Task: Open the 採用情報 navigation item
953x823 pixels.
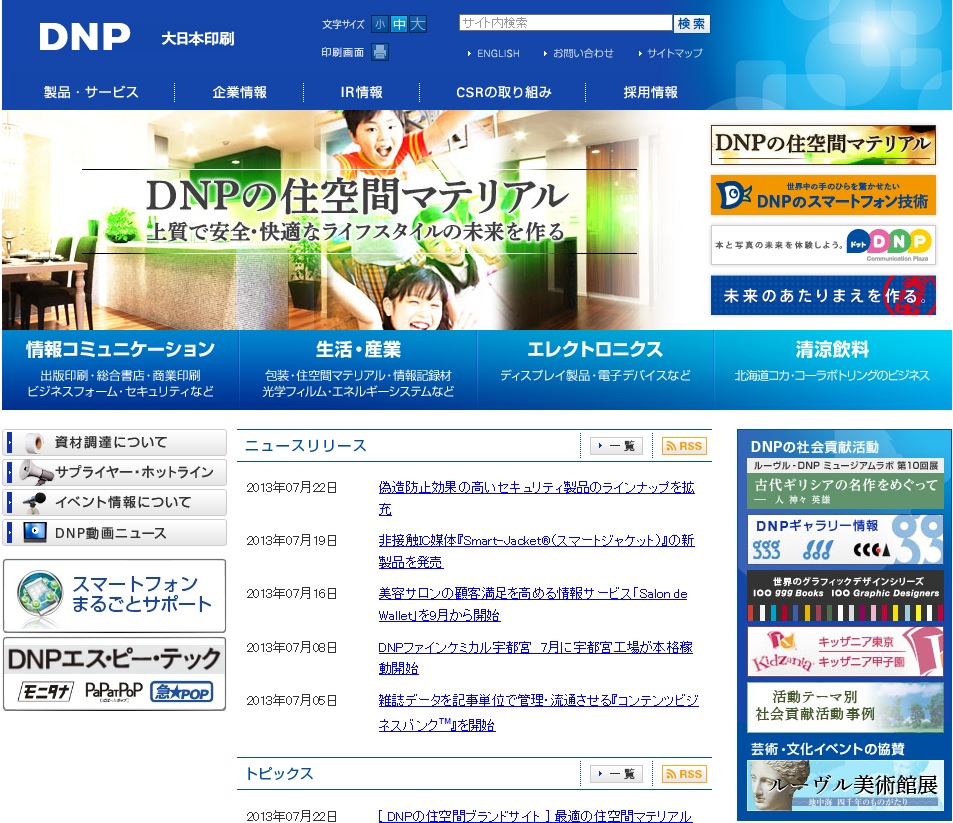Action: 650,92
